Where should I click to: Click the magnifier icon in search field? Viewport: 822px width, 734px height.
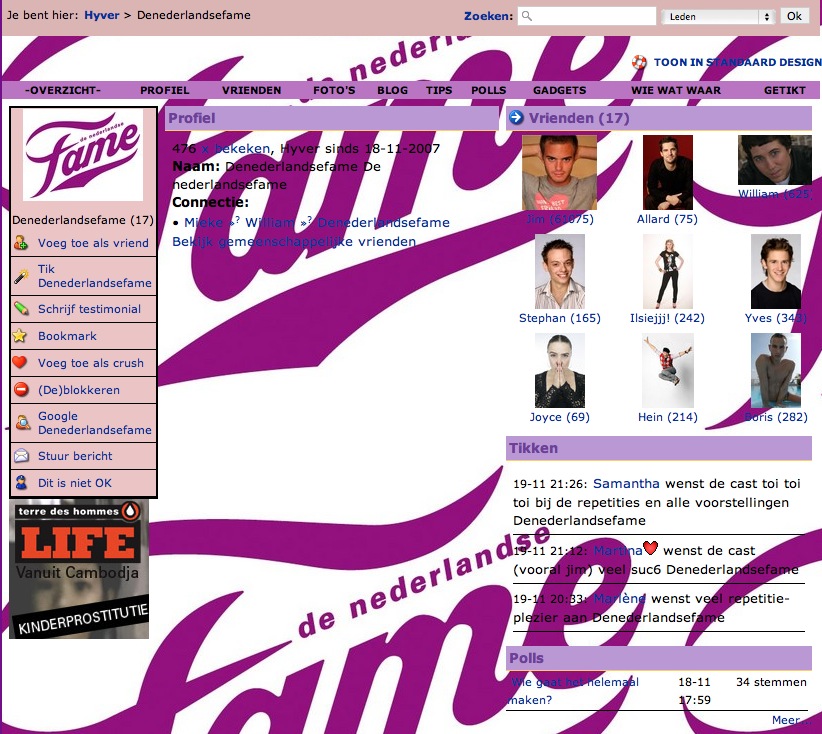pyautogui.click(x=527, y=16)
